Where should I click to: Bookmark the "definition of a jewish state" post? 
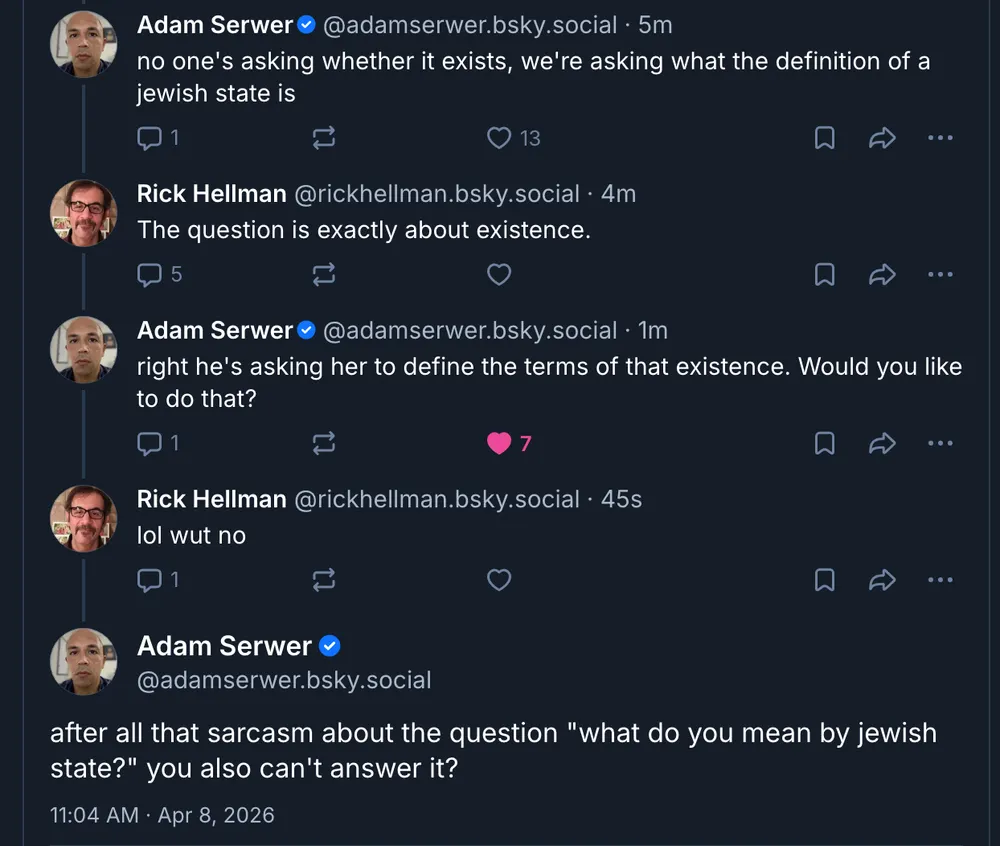[x=825, y=138]
